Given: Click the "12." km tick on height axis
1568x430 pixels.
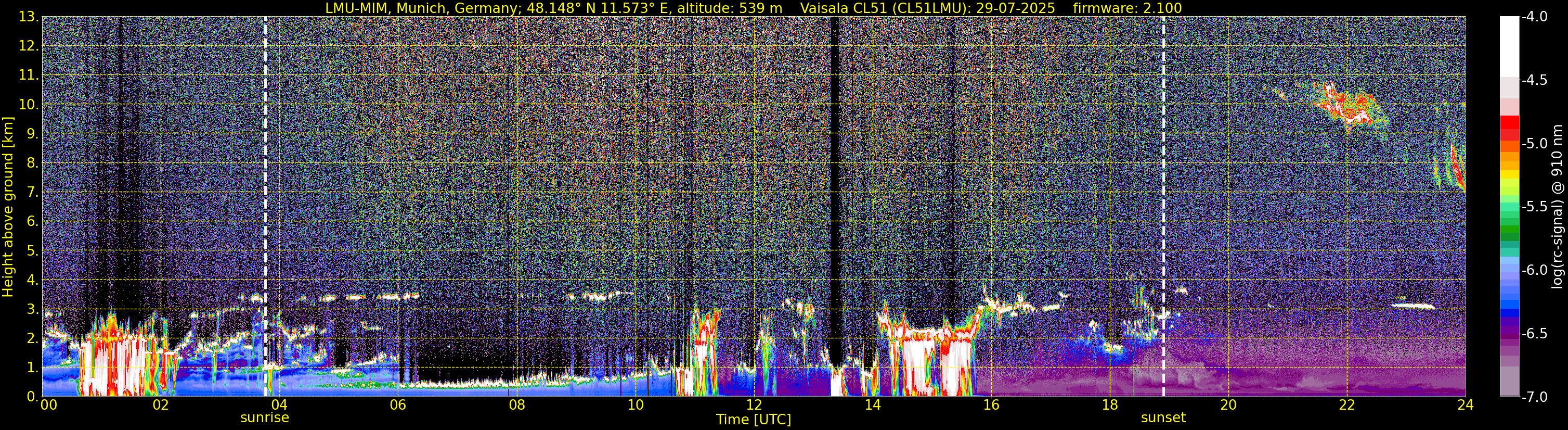Looking at the screenshot, I should 29,45.
